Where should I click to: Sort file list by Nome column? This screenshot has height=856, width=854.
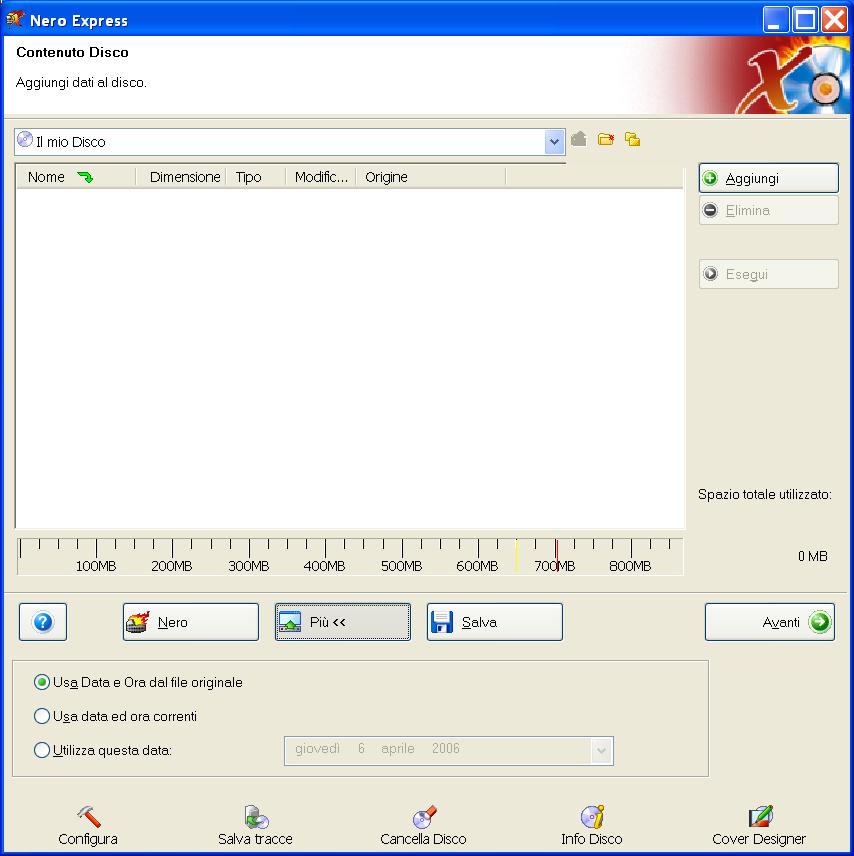(47, 177)
